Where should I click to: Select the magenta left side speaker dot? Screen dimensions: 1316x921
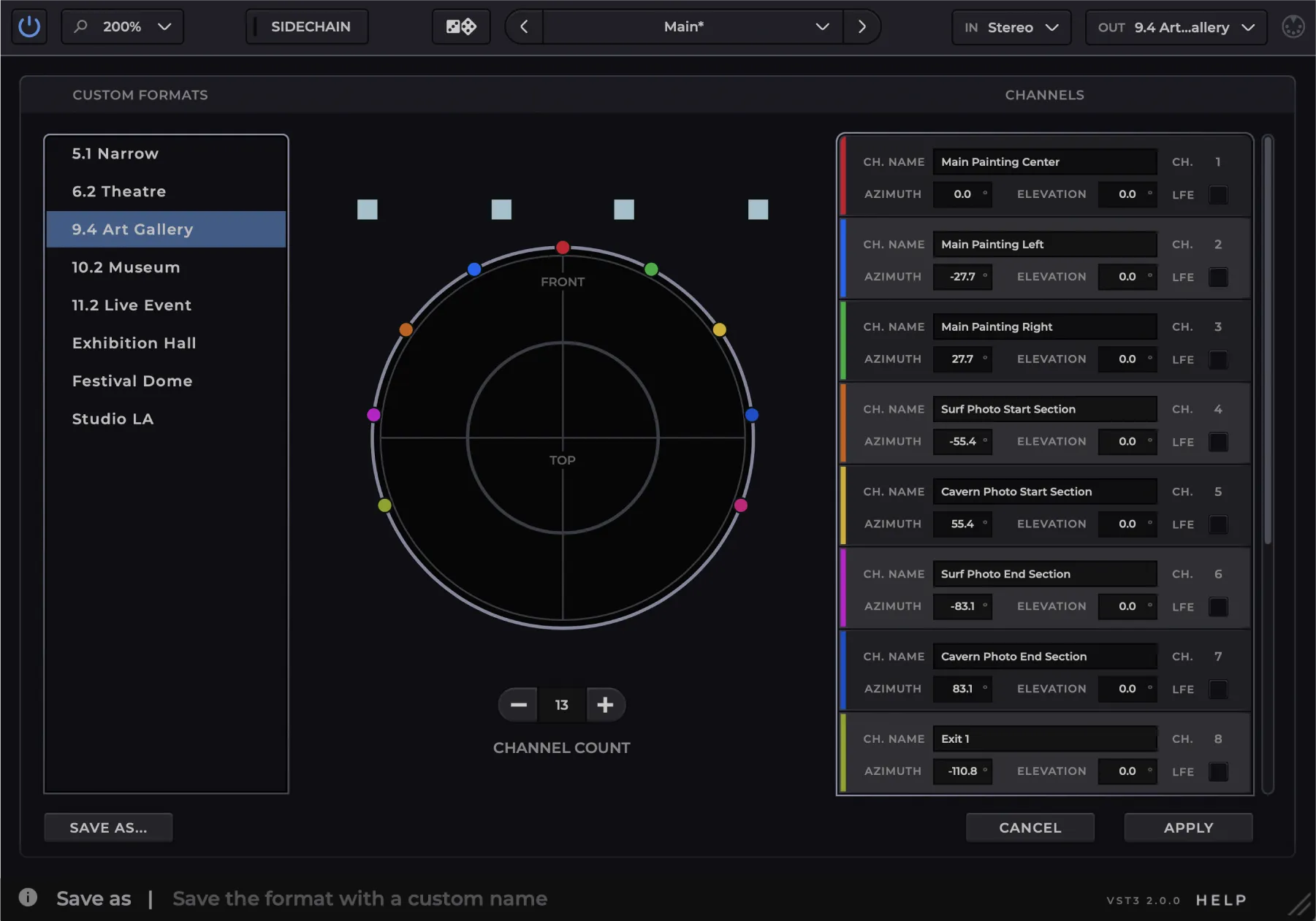click(x=373, y=415)
